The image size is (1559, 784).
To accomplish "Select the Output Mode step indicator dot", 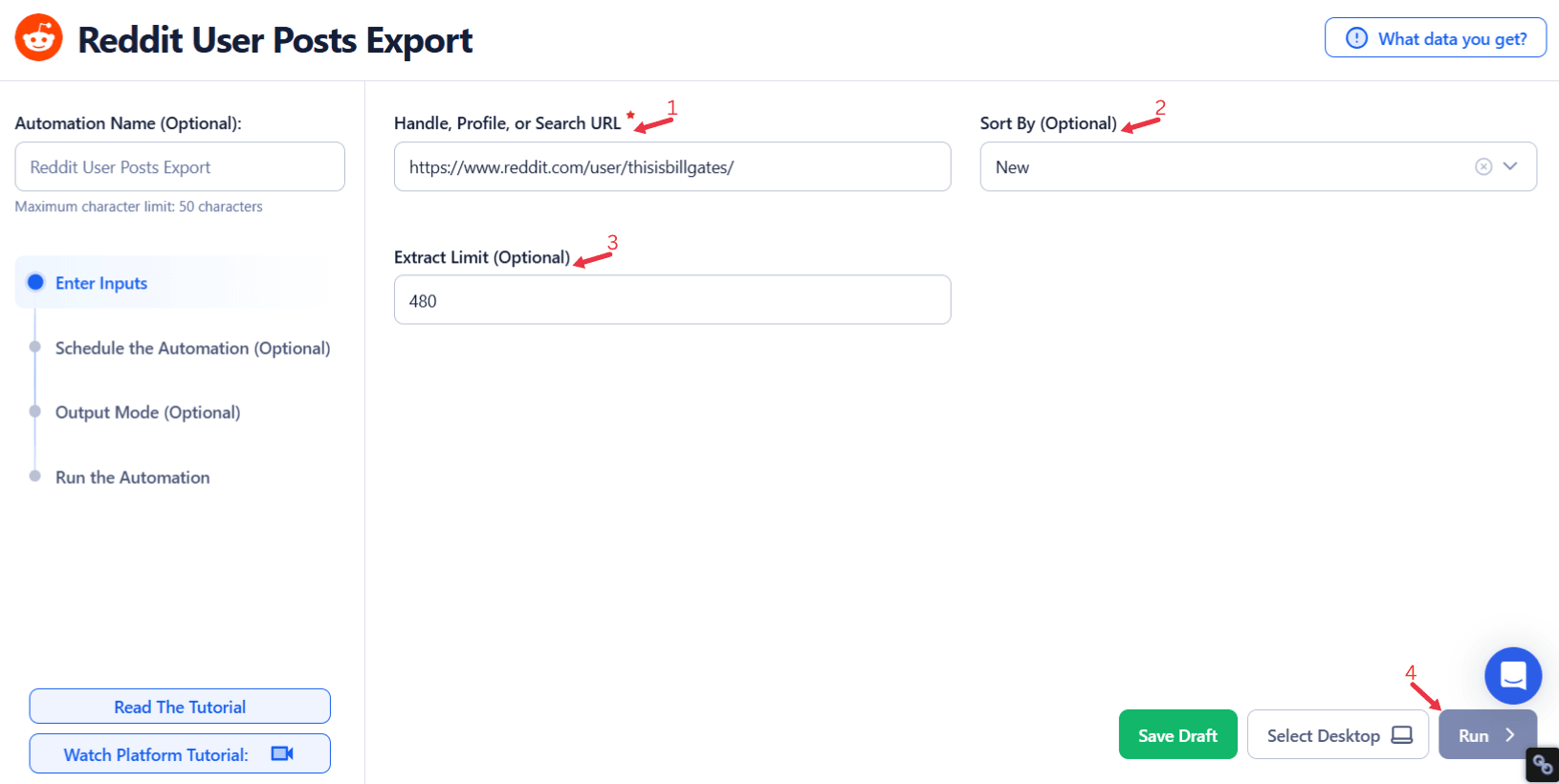I will (x=35, y=411).
